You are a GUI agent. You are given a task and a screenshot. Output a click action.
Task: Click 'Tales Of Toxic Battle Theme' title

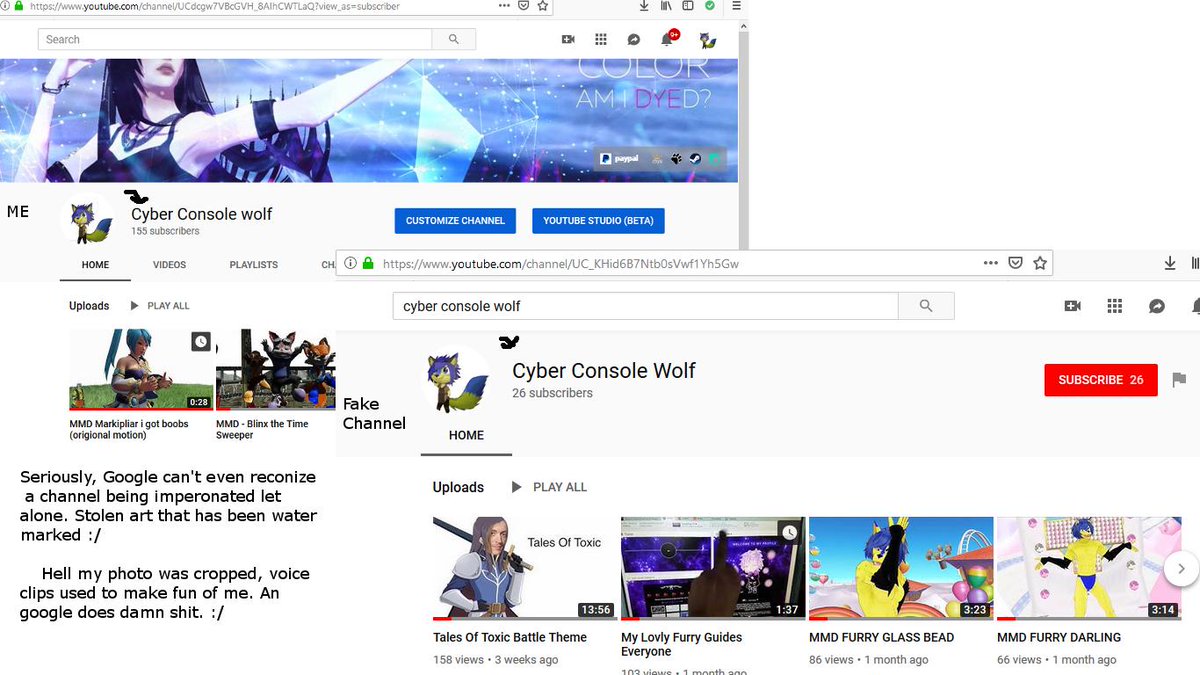(x=510, y=637)
